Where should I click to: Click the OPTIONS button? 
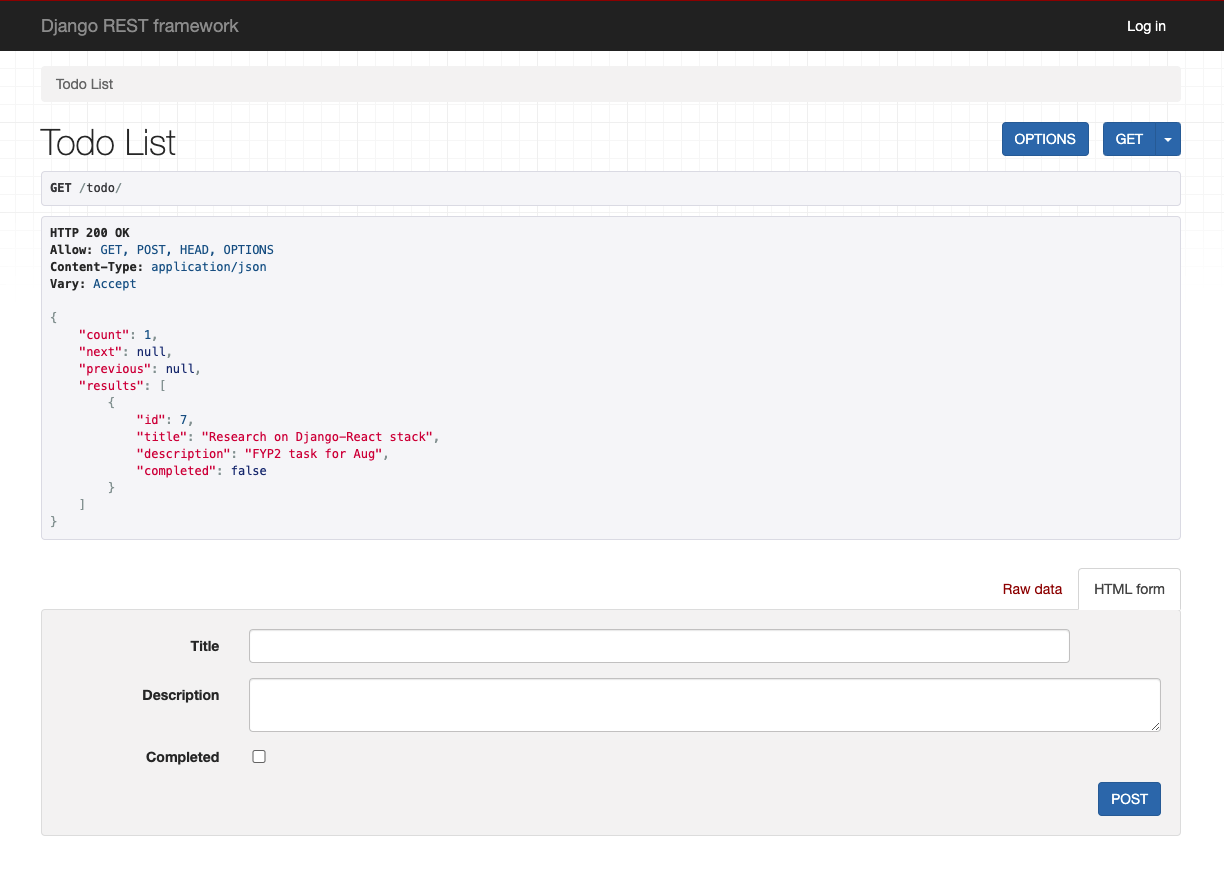[x=1045, y=139]
